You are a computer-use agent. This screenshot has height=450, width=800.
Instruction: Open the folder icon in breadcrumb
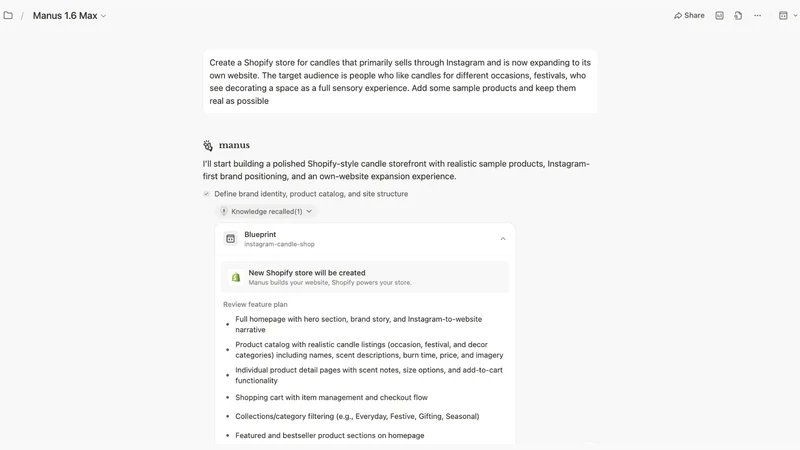coord(8,15)
